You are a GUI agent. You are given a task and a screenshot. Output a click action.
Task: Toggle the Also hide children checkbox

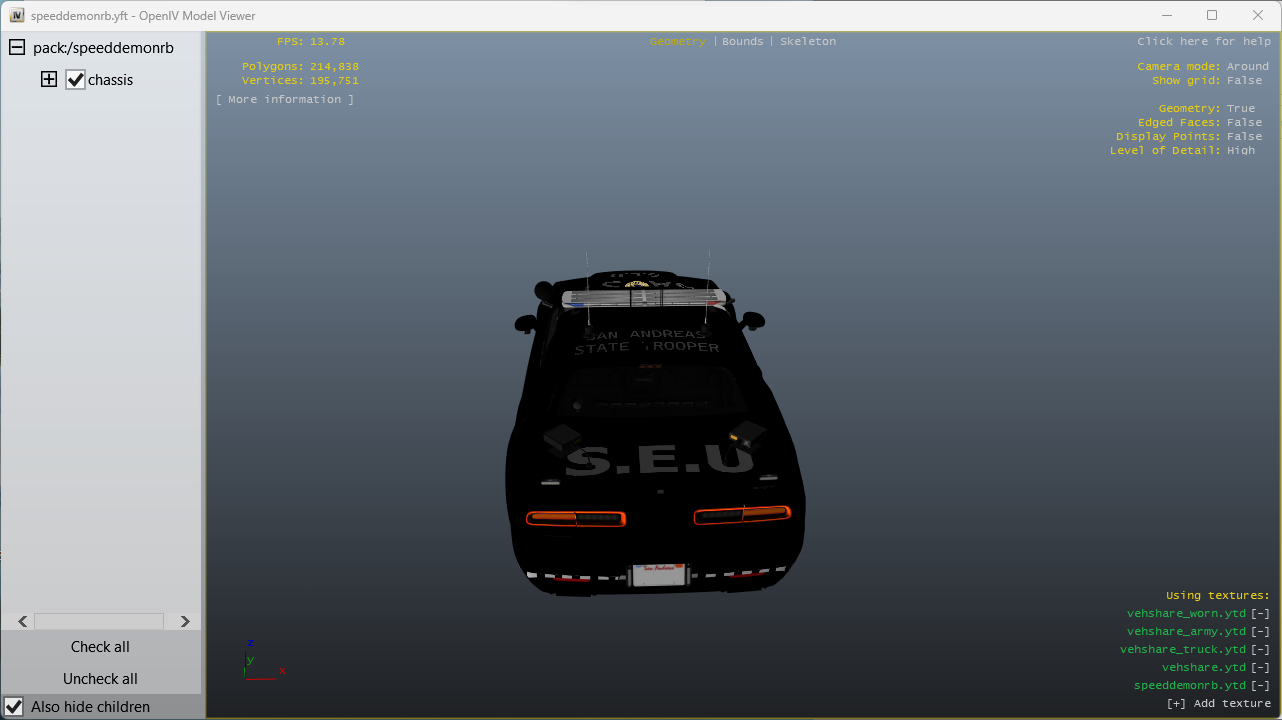tap(14, 707)
